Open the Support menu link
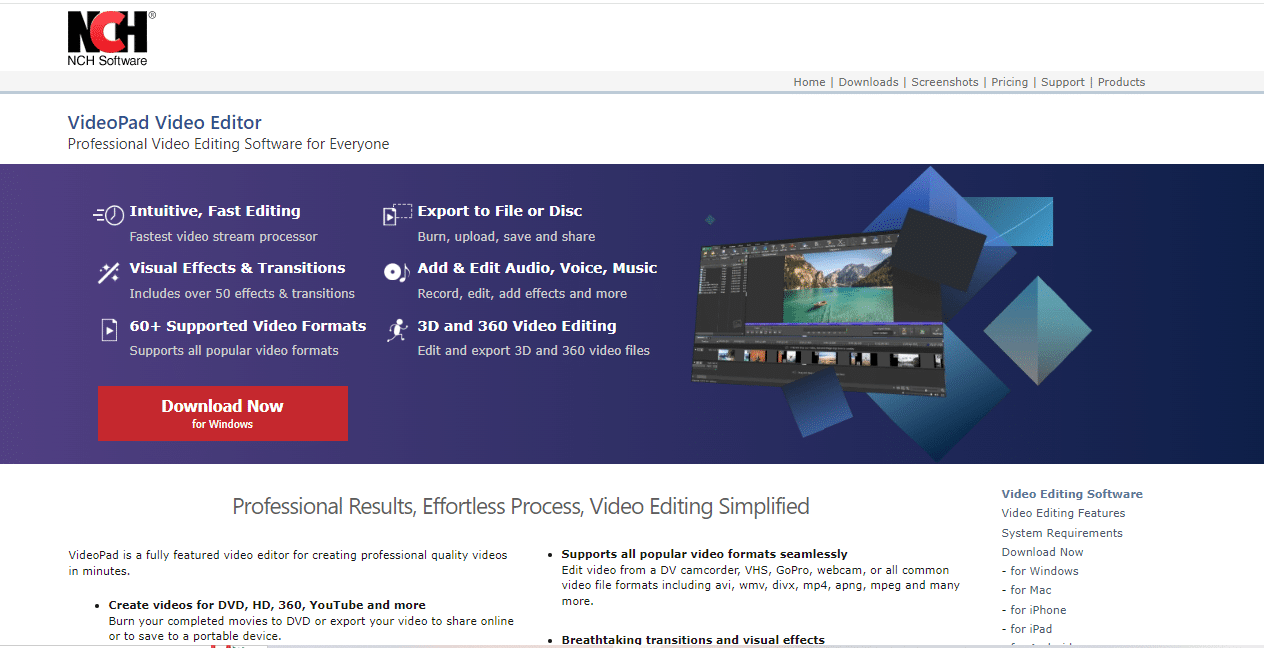Image resolution: width=1264 pixels, height=648 pixels. click(x=1063, y=82)
